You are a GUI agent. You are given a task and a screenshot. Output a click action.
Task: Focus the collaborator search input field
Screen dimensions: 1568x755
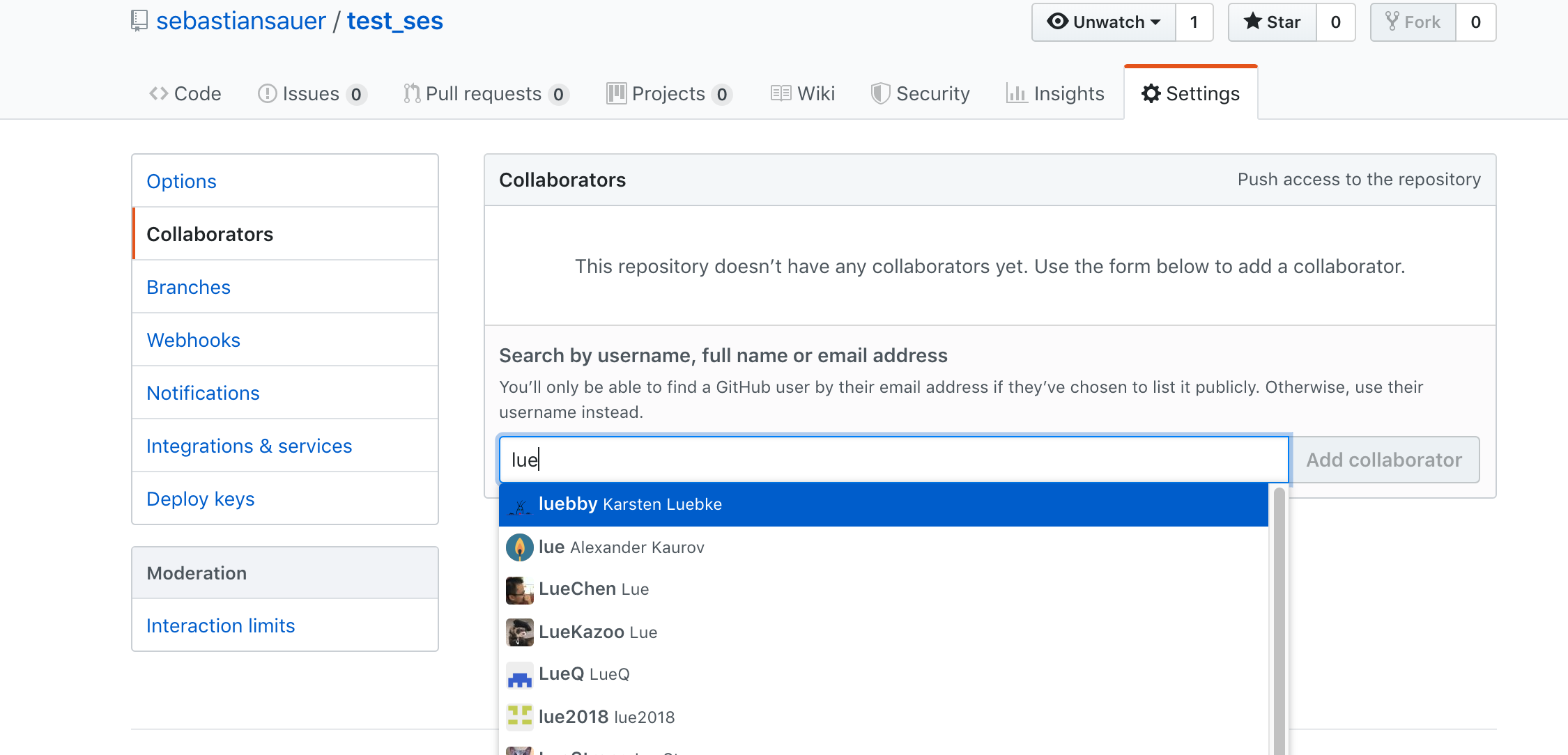894,460
